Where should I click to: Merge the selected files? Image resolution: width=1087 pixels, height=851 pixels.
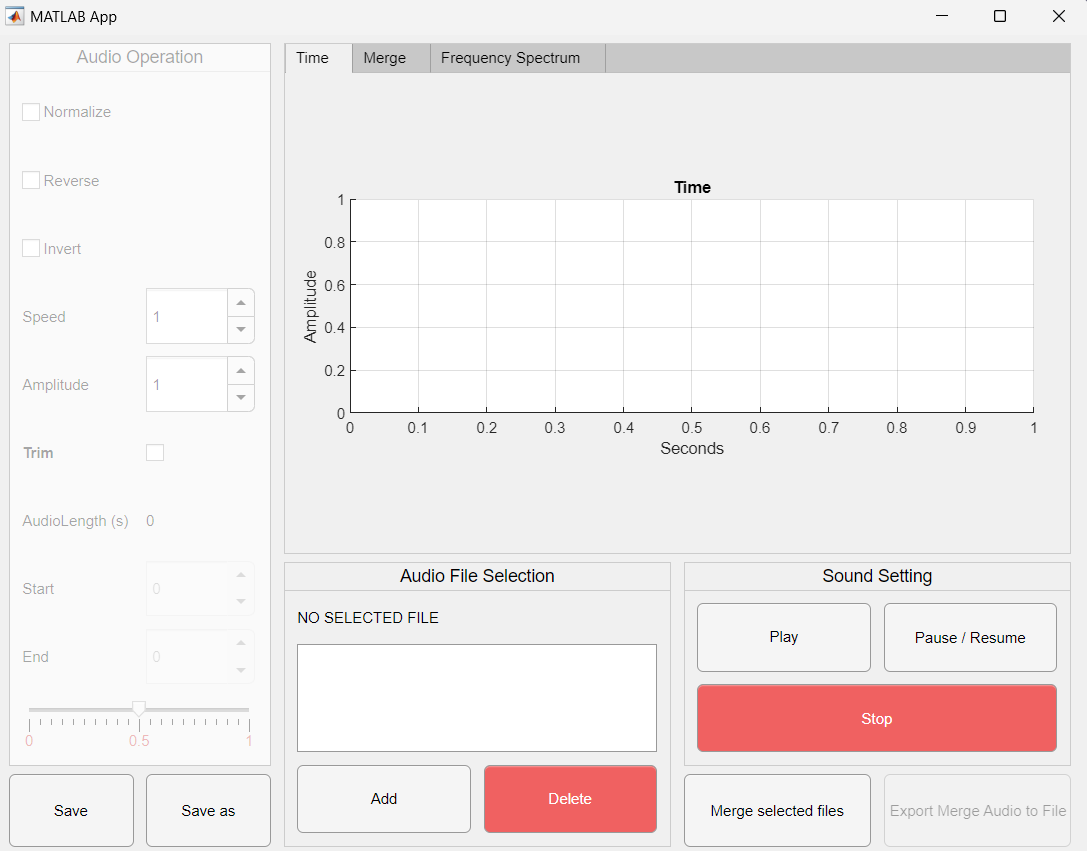777,810
